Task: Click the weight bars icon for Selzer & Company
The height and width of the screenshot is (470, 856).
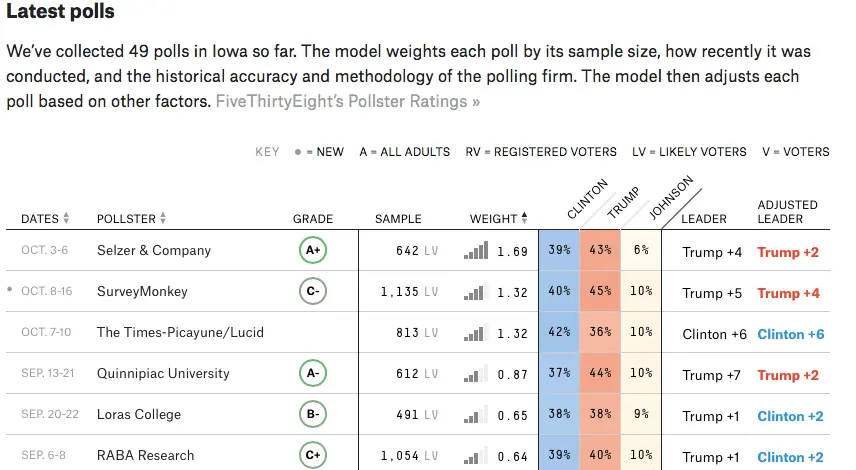Action: [477, 251]
